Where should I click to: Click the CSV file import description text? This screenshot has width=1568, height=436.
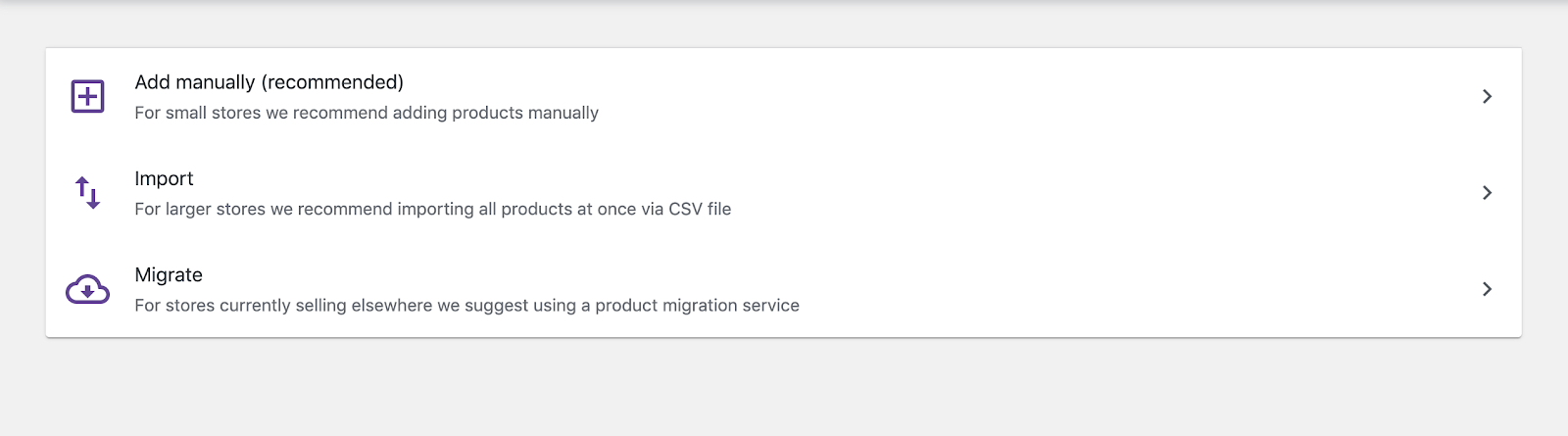coord(433,209)
